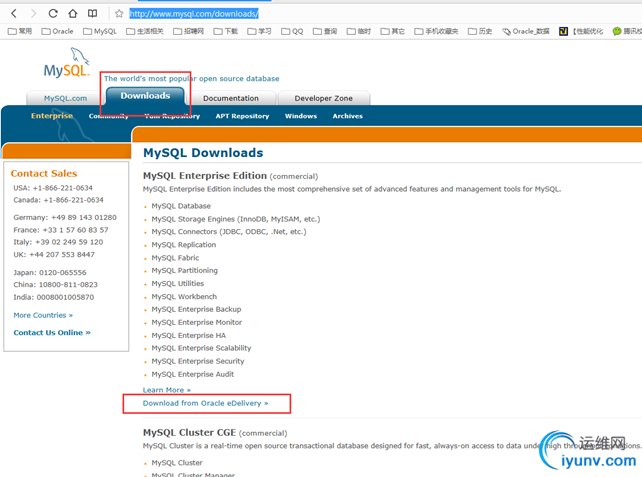Open the 临时 bookmarks folder
This screenshot has width=642, height=477.
359,31
